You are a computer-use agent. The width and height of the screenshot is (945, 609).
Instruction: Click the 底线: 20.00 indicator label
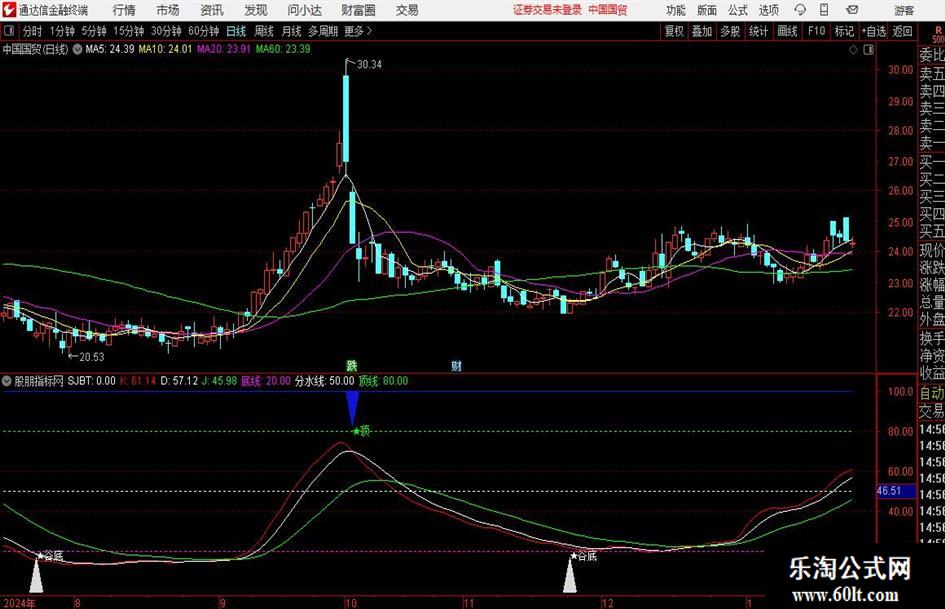(x=265, y=381)
